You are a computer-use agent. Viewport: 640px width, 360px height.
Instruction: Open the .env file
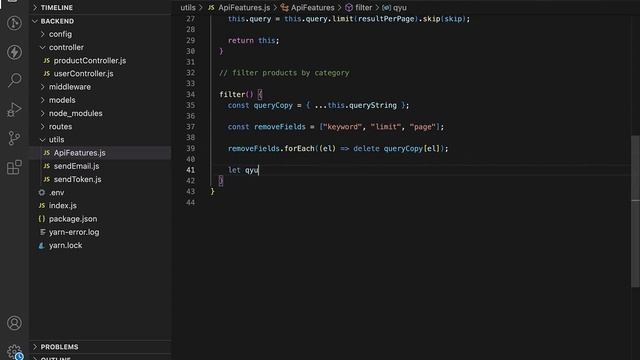(x=56, y=192)
